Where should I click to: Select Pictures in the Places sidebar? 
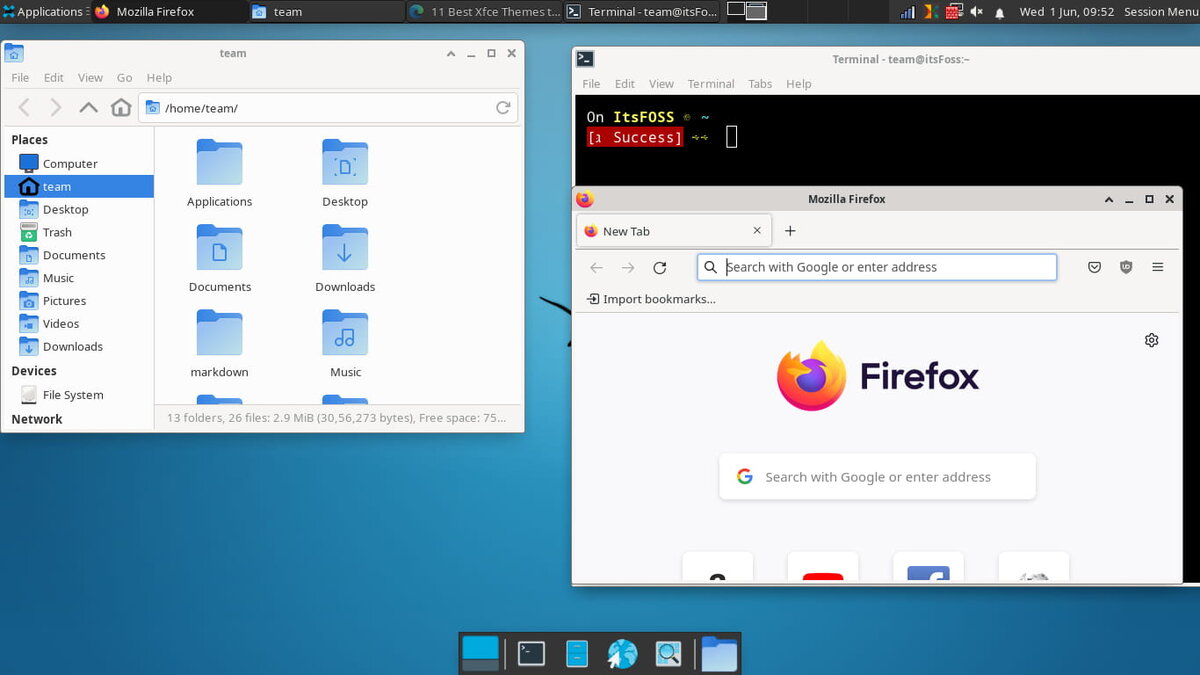pos(79,301)
